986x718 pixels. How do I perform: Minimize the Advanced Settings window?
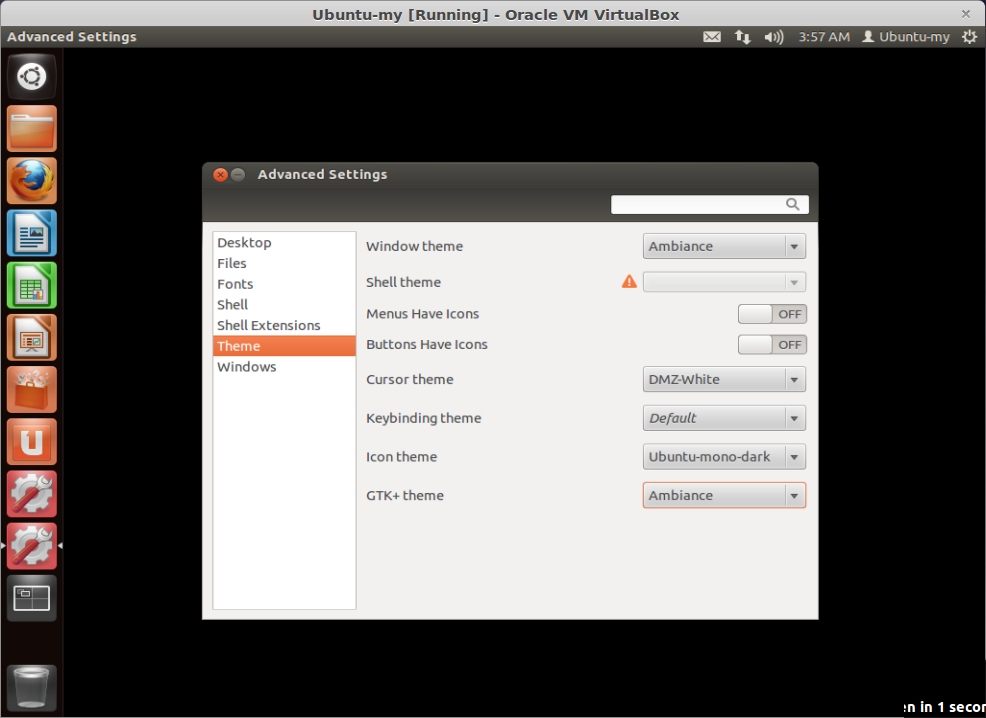point(238,175)
